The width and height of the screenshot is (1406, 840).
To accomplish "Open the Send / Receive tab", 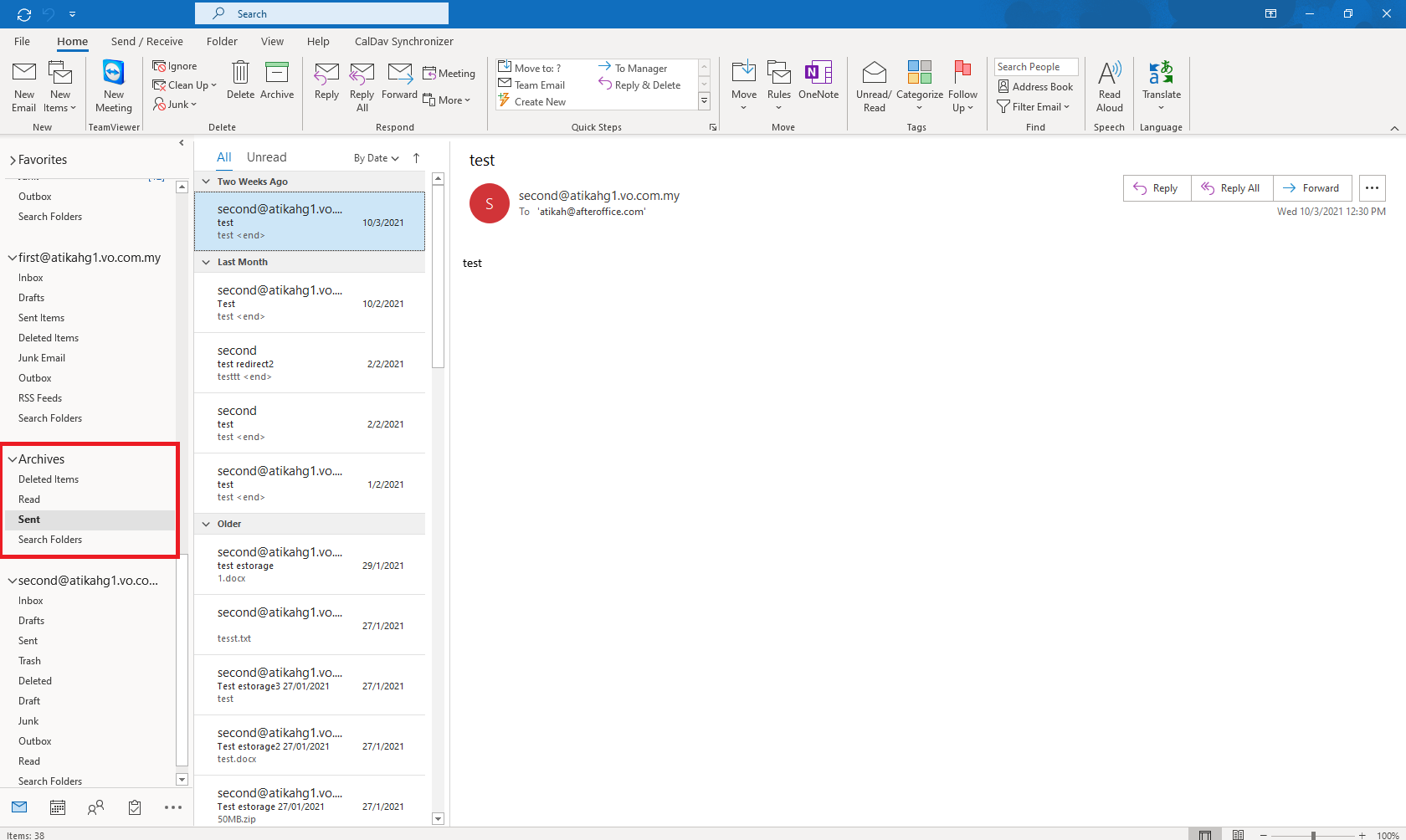I will [146, 41].
